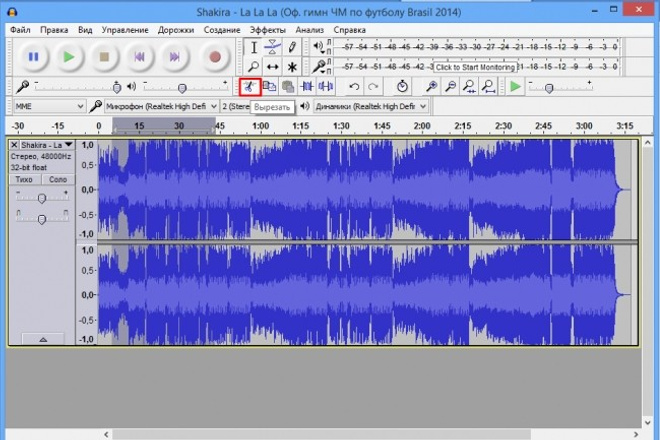Click Fit Selection zoom icon
Viewport: 660px width, 440px height.
[469, 87]
